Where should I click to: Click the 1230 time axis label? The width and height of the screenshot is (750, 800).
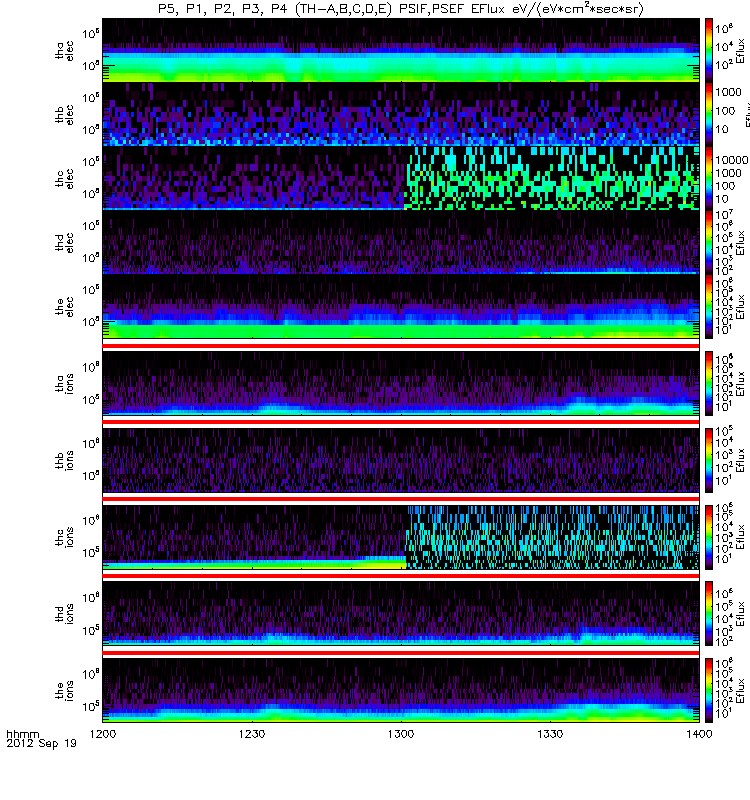point(252,734)
